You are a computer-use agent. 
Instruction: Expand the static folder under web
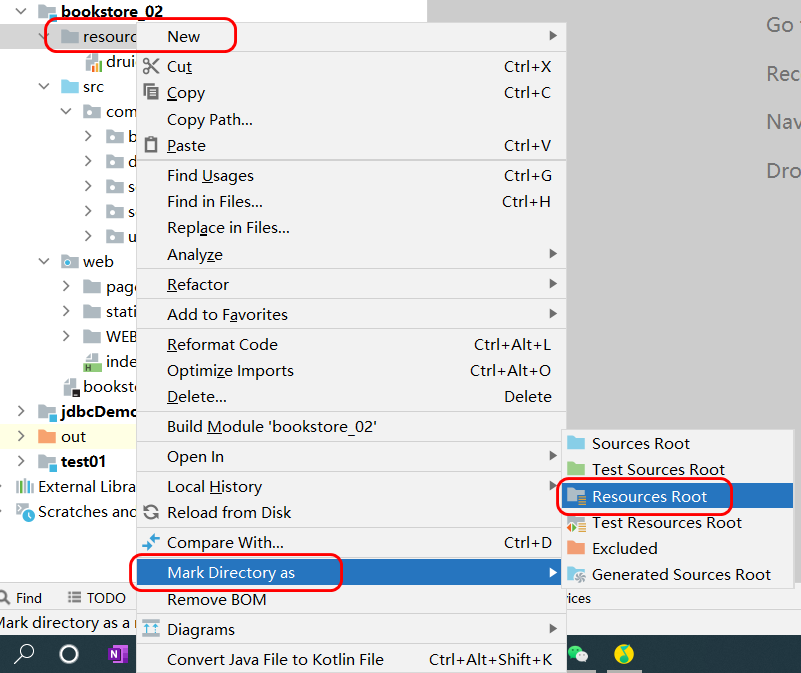(x=66, y=311)
